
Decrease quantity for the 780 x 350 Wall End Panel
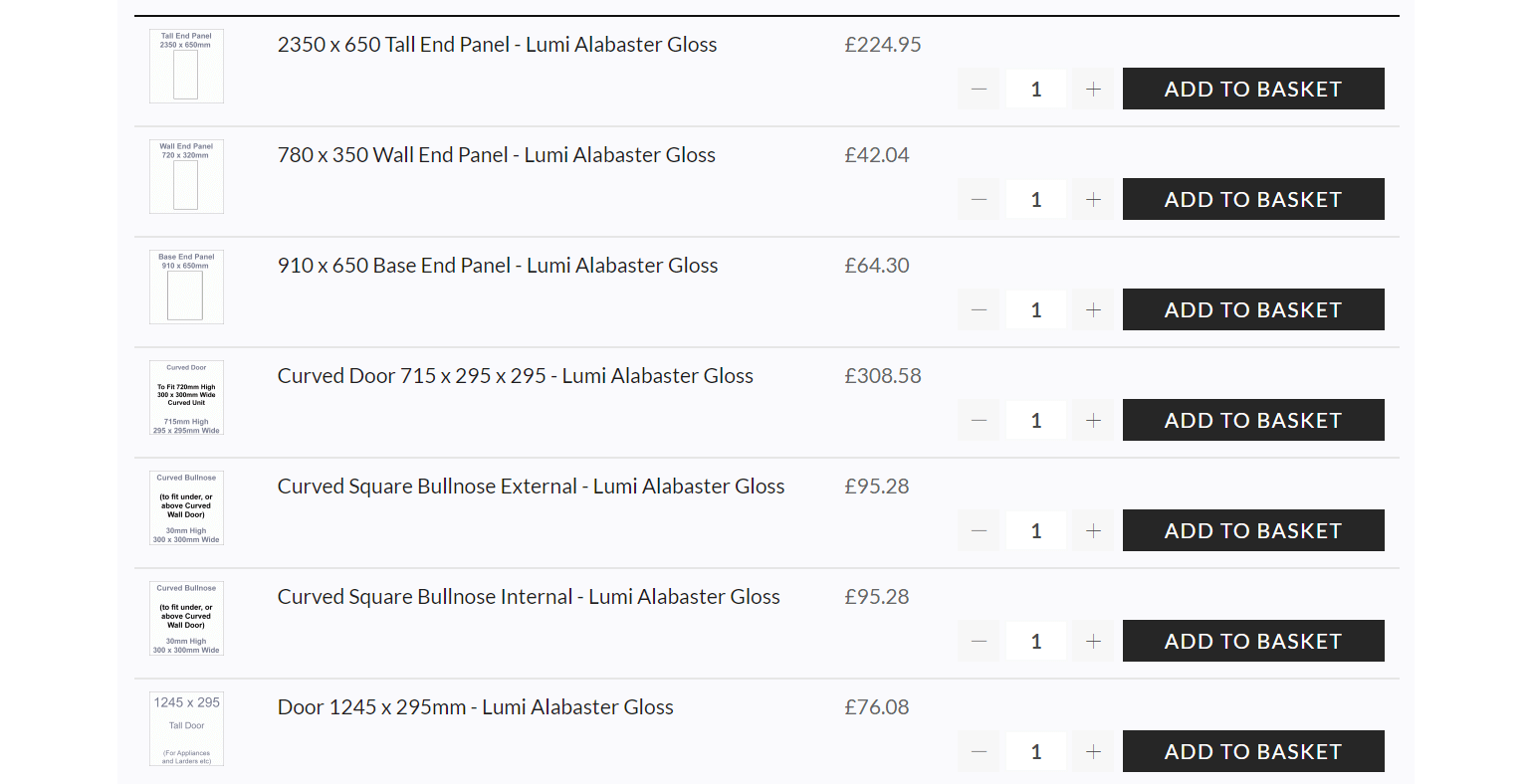point(979,199)
